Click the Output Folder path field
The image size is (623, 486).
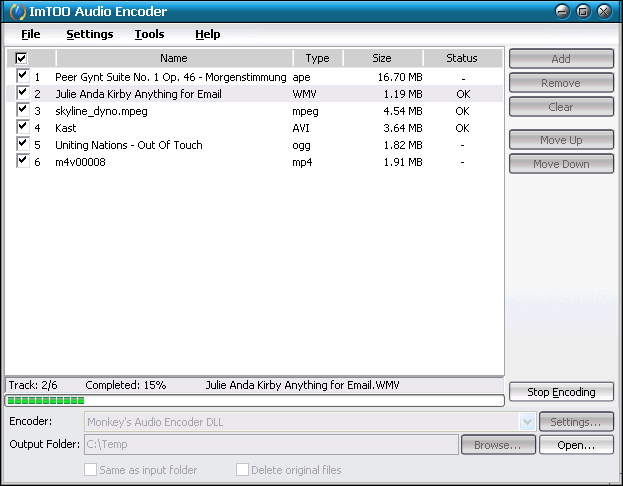pos(271,444)
